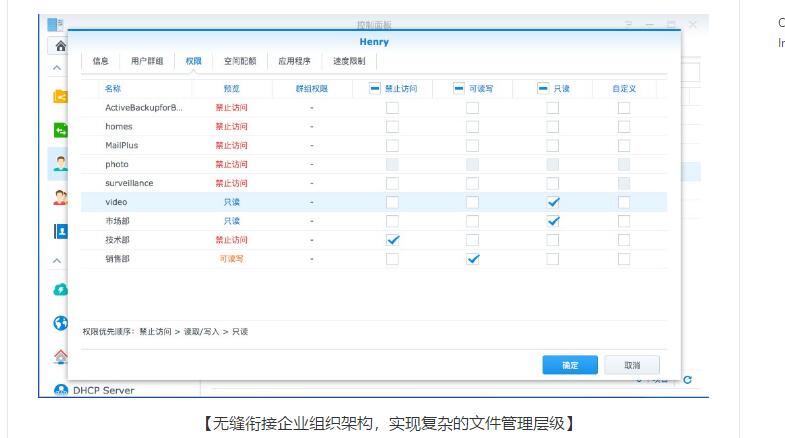Screen dimensions: 785x438
Task: Click the refresh icon at bottom right
Action: coord(687,379)
